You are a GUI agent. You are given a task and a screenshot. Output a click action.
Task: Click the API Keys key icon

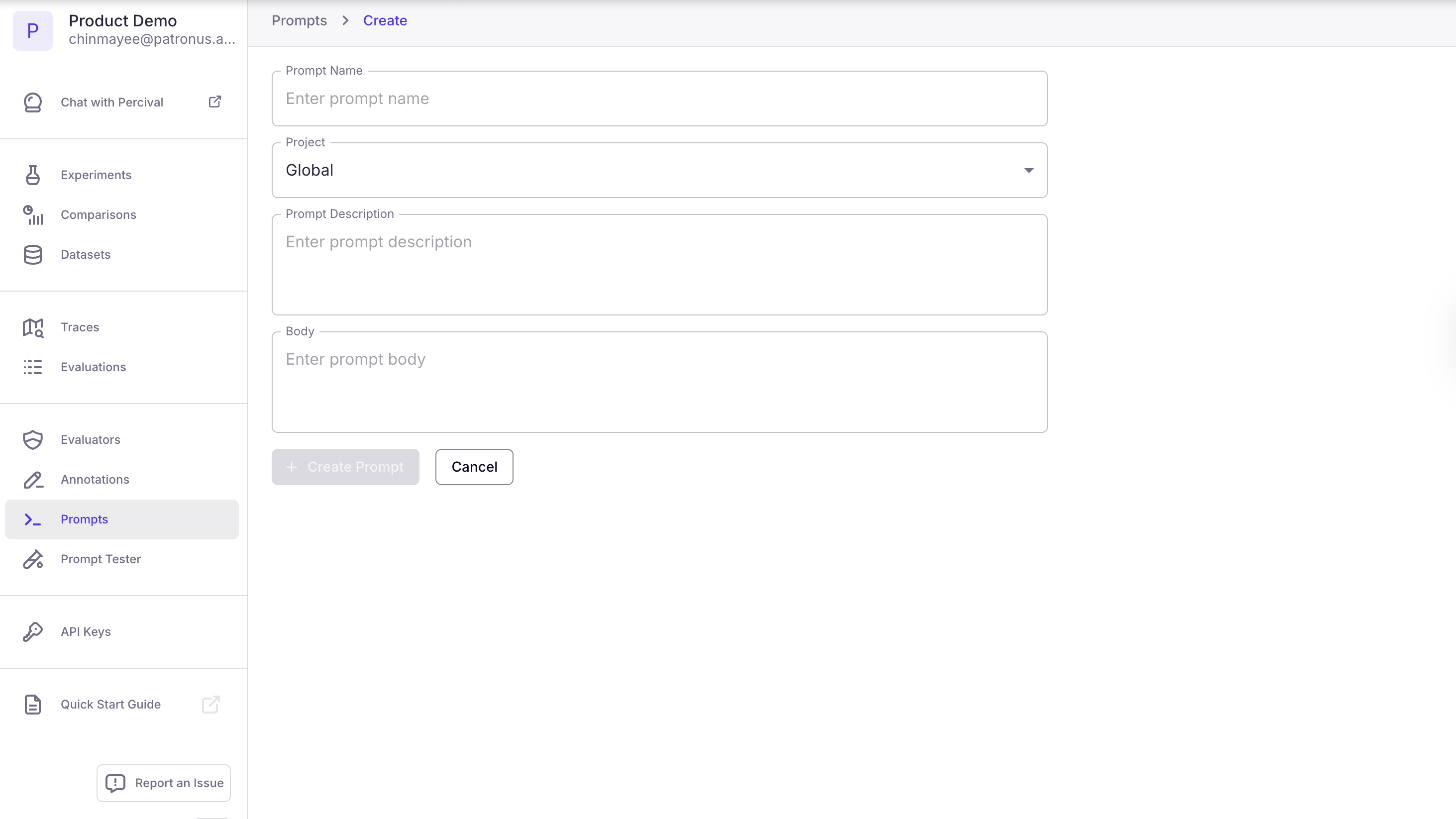33,632
